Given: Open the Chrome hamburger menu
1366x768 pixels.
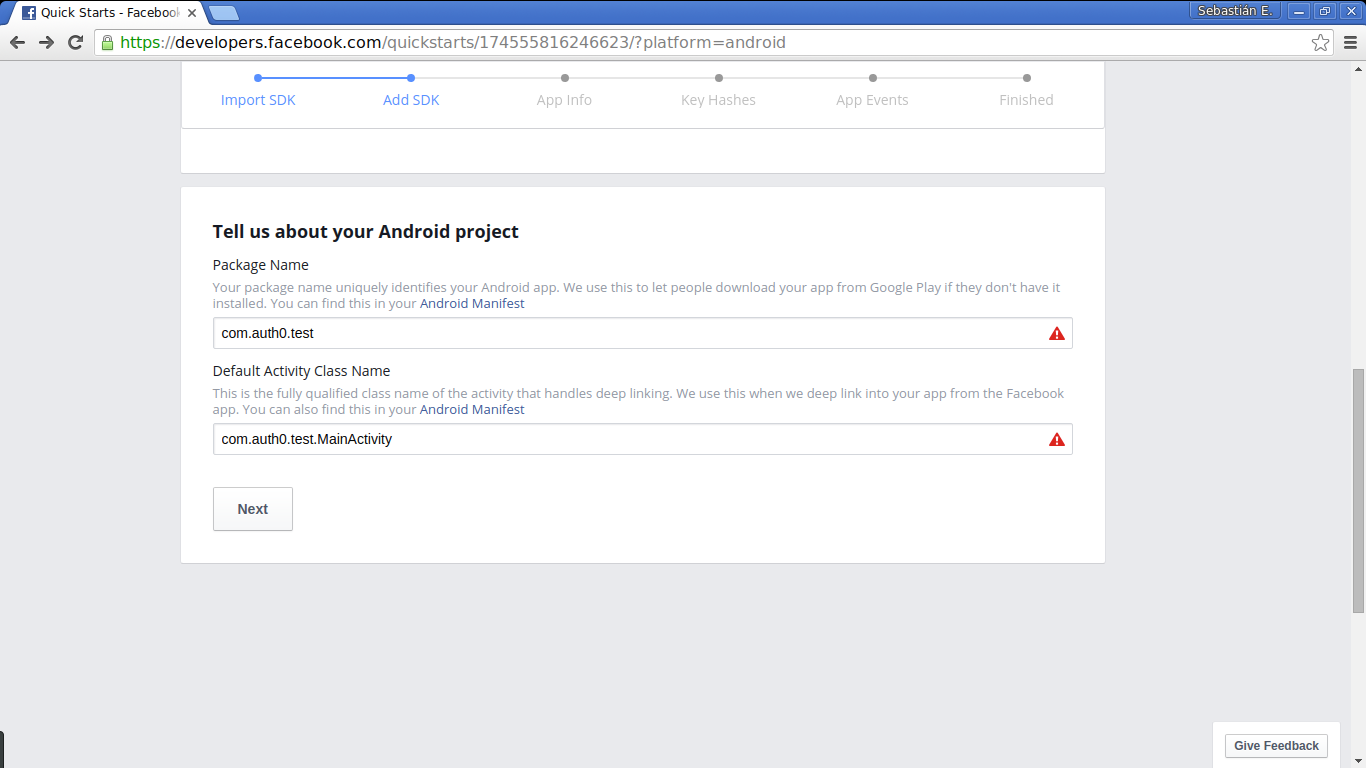Looking at the screenshot, I should [1350, 42].
